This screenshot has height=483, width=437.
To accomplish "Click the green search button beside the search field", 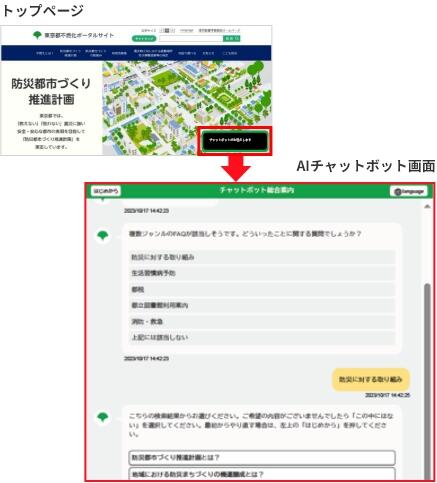I will tap(231, 39).
